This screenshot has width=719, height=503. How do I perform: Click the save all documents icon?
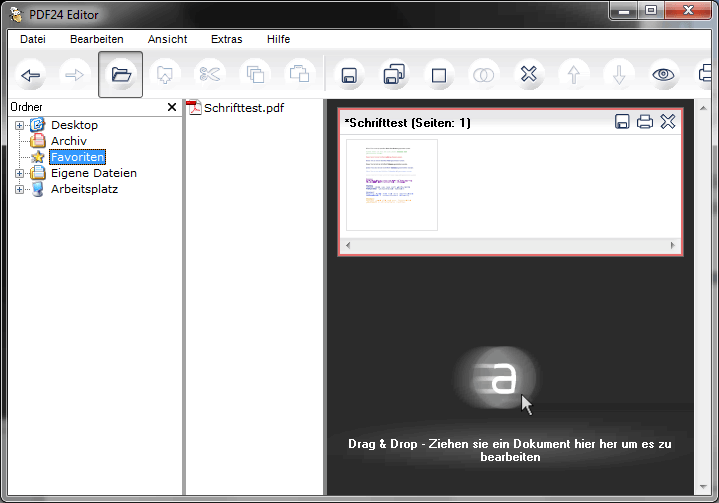pyautogui.click(x=394, y=74)
